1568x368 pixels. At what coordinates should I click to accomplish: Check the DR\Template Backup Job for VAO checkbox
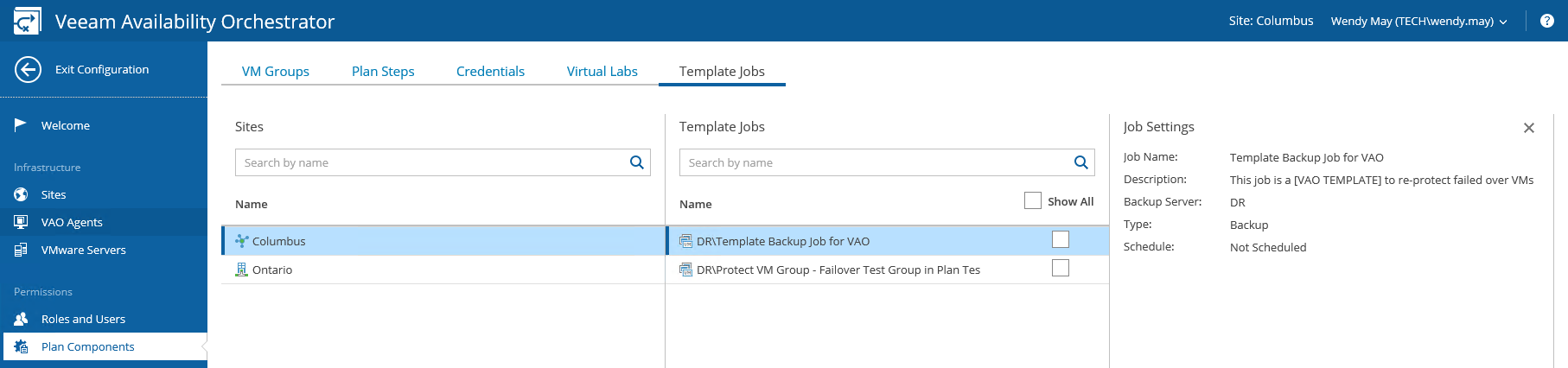(x=1061, y=239)
